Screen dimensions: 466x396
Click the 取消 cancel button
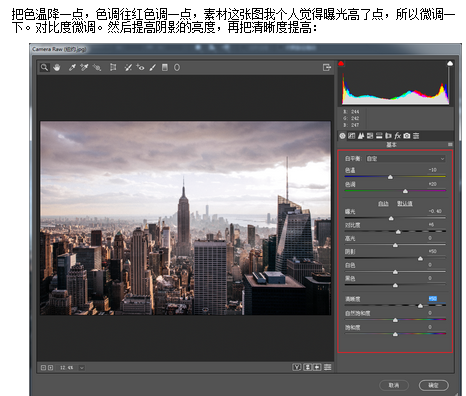(x=394, y=385)
